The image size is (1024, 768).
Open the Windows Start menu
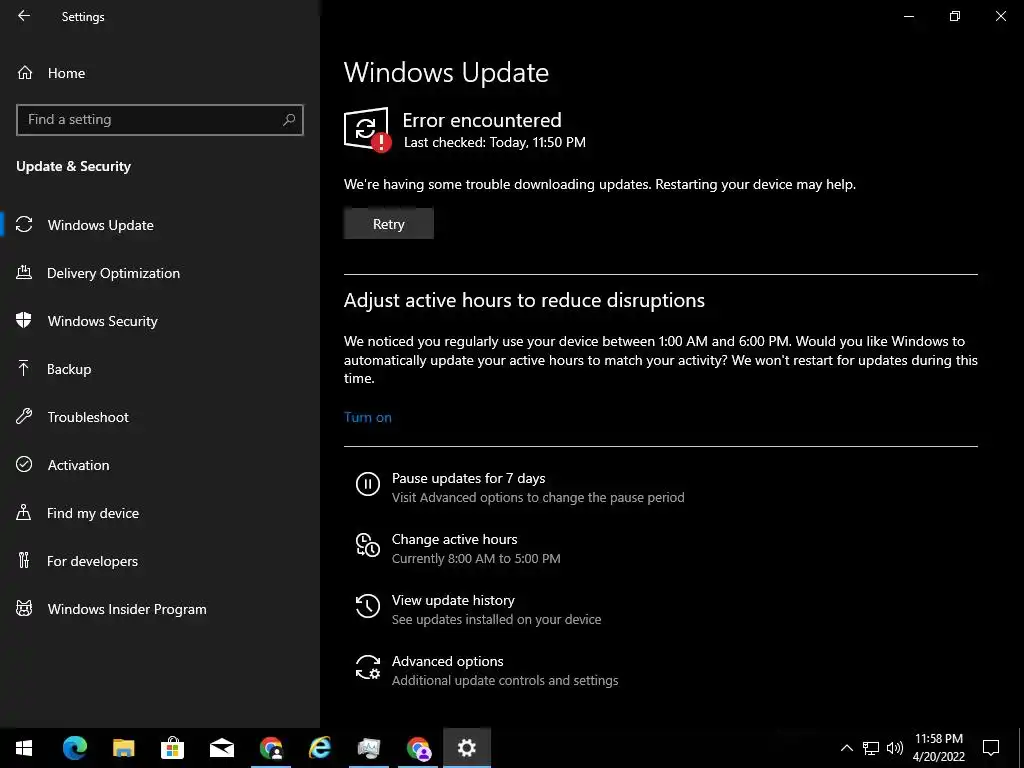point(24,748)
